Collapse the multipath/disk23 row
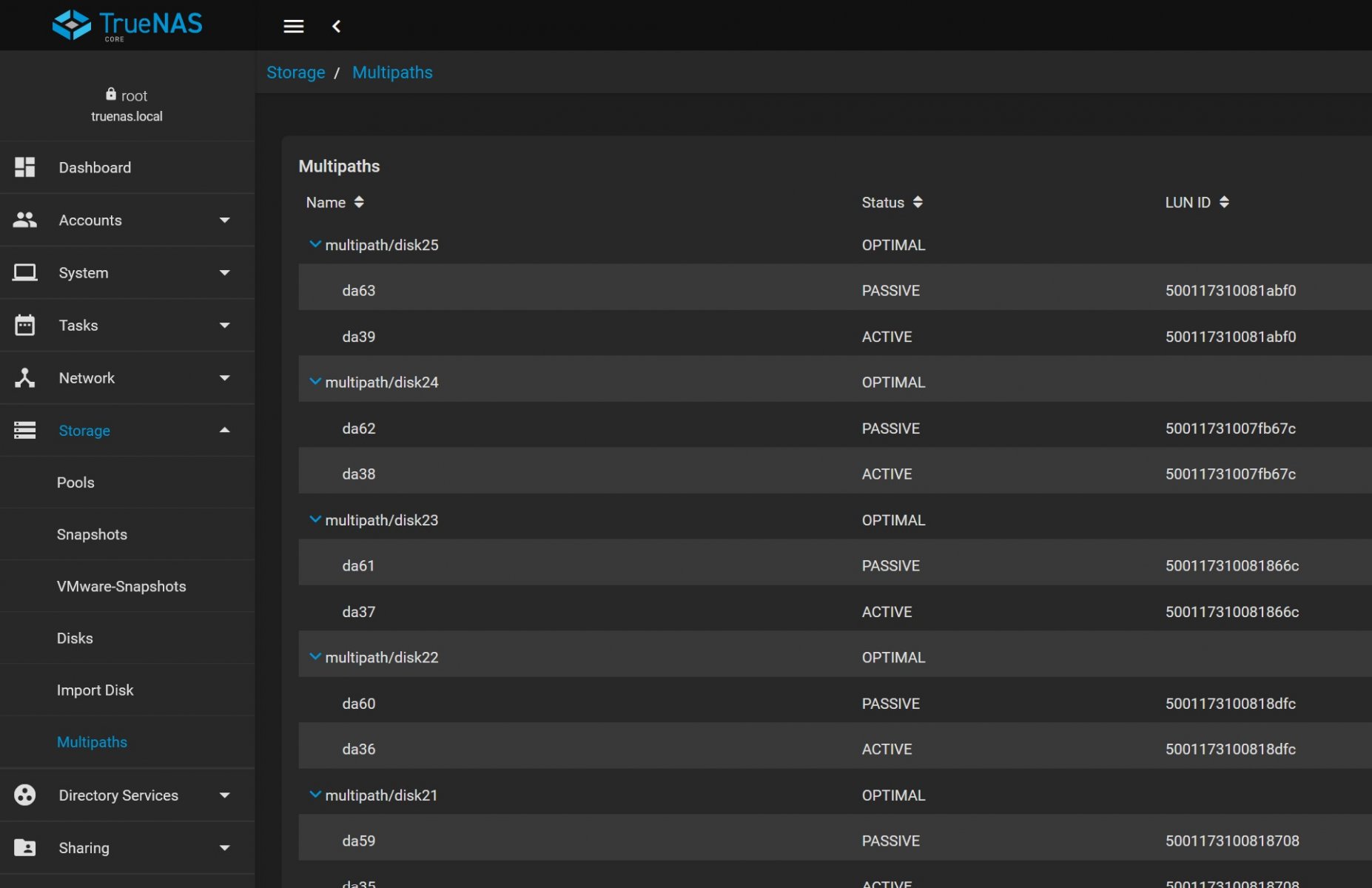The image size is (1372, 888). pyautogui.click(x=315, y=519)
